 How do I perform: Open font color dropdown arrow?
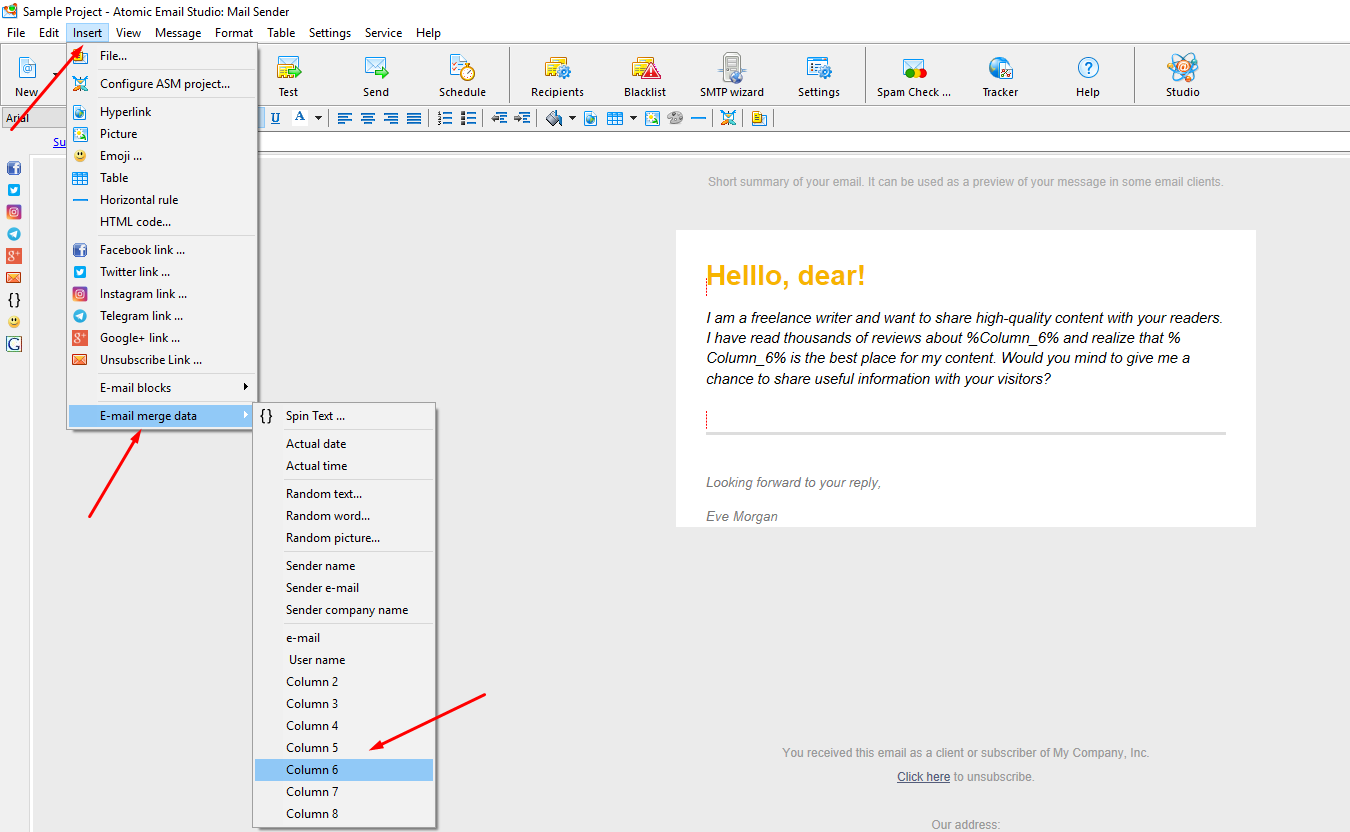coord(318,118)
